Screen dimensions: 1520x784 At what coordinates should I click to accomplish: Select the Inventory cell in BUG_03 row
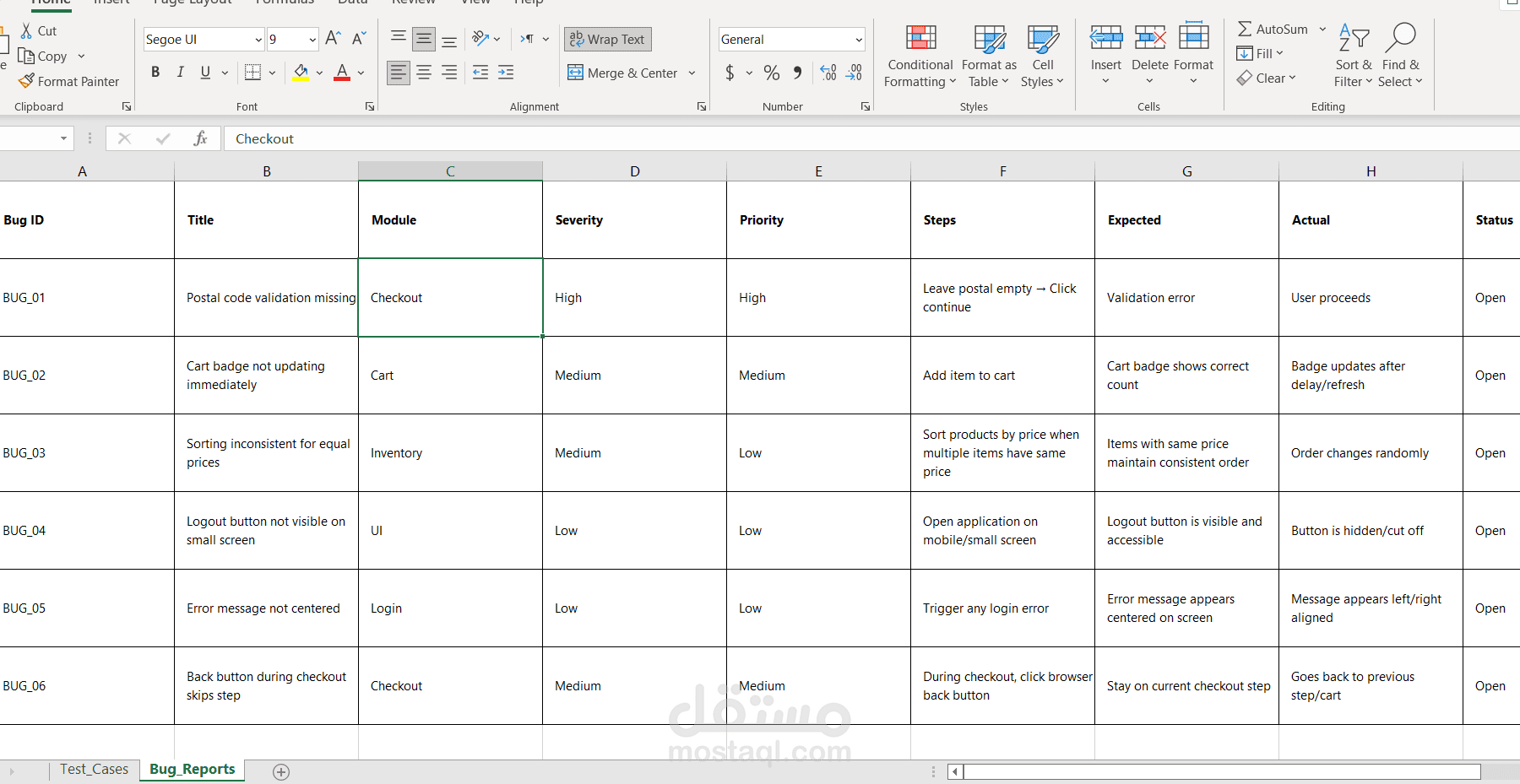point(450,453)
